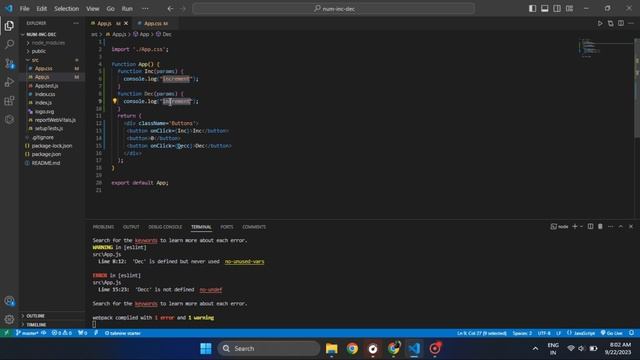
Task: Click the Spaces: 2 indentation setting
Action: [522, 333]
